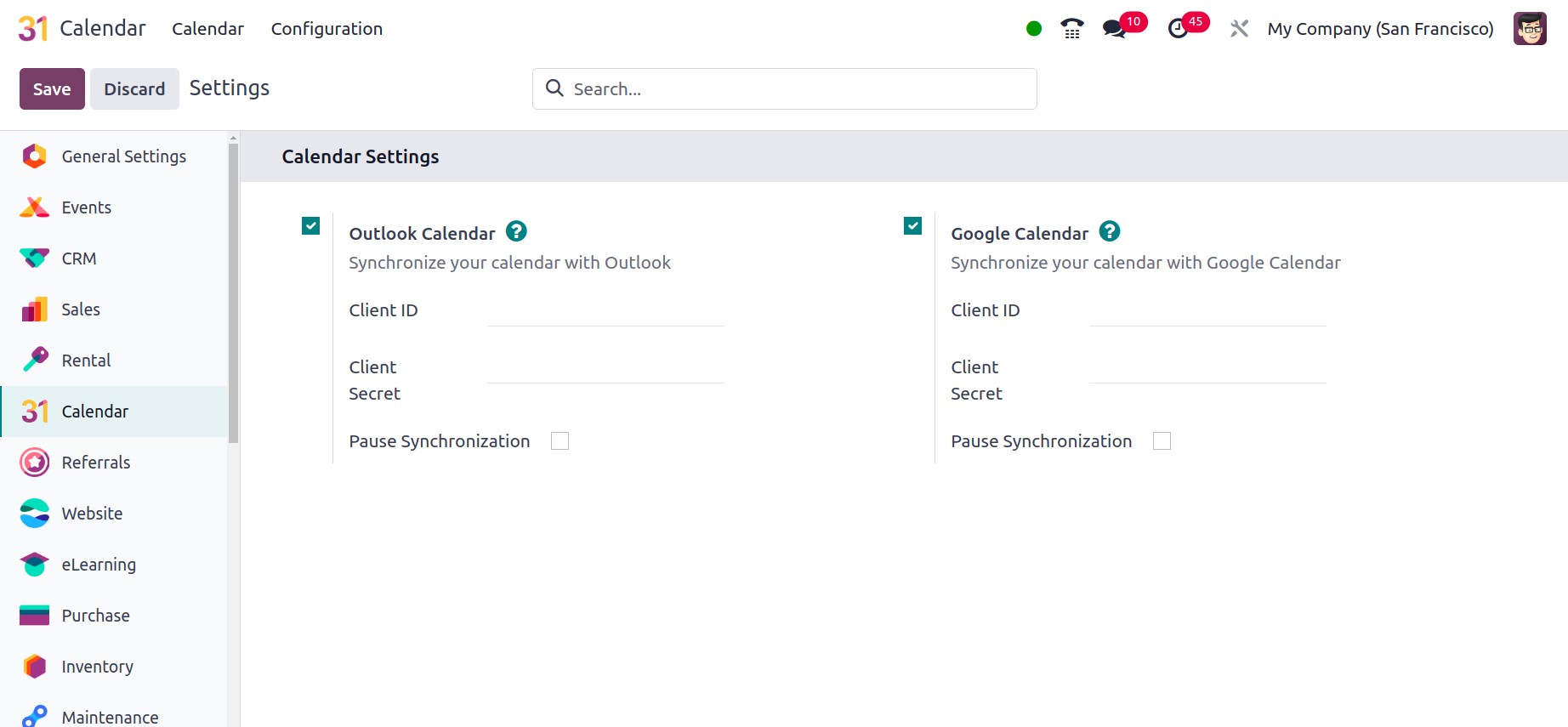Click the Purchase sidebar icon
Screen dimensions: 1568x727
pyautogui.click(x=34, y=616)
